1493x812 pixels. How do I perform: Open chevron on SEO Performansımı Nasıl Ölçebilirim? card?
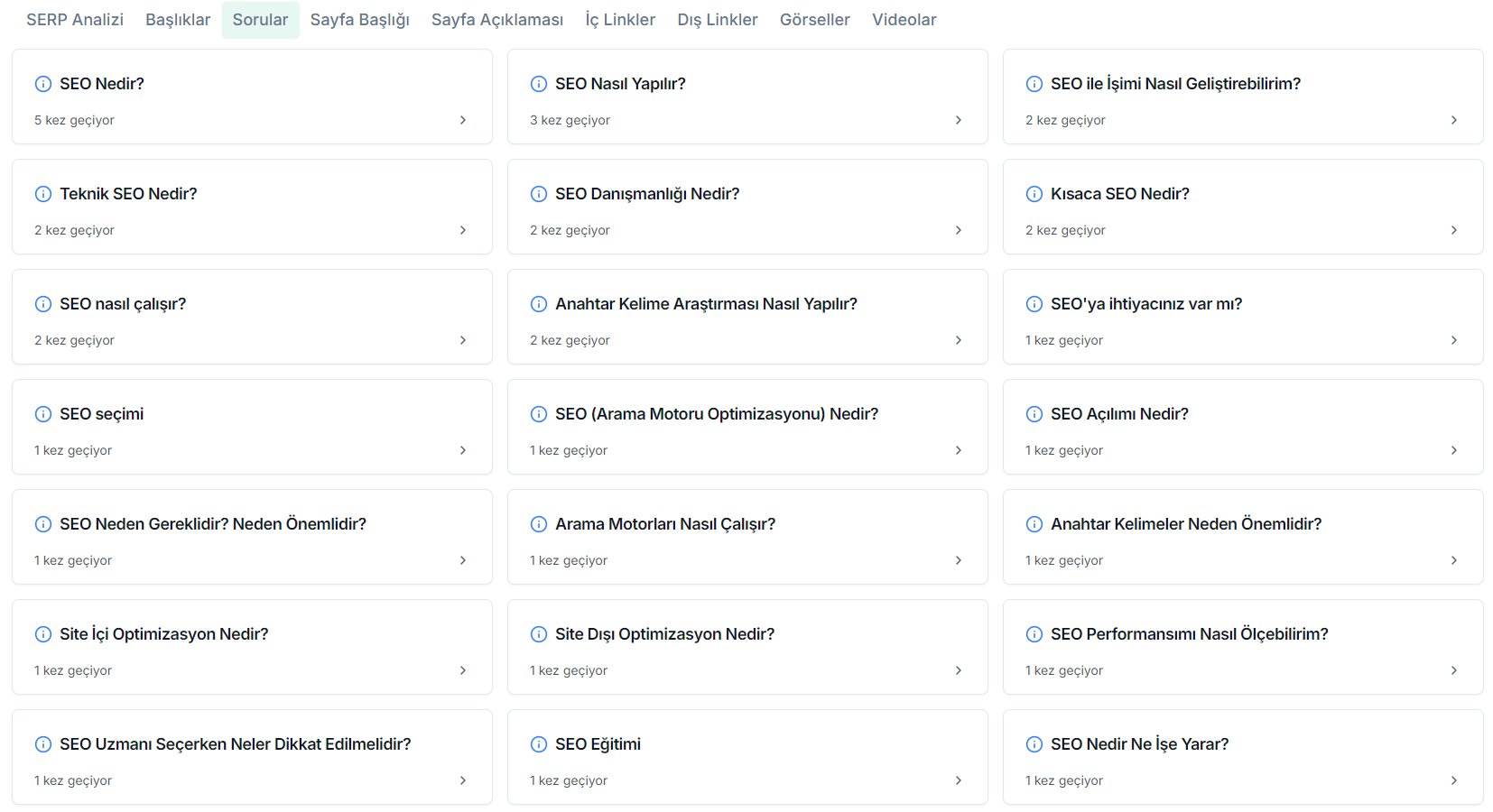1453,670
